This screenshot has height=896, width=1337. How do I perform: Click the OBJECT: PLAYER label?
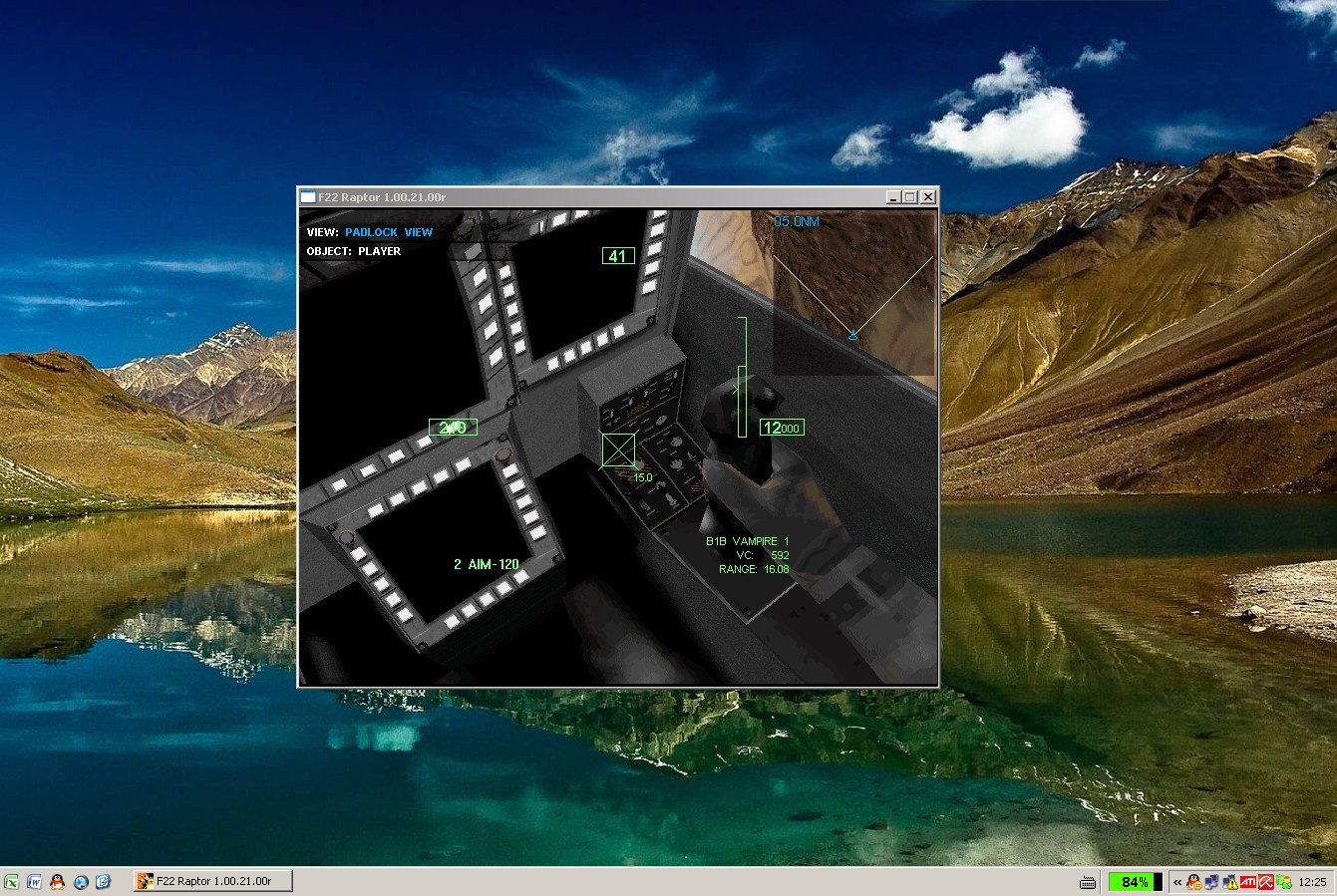354,251
